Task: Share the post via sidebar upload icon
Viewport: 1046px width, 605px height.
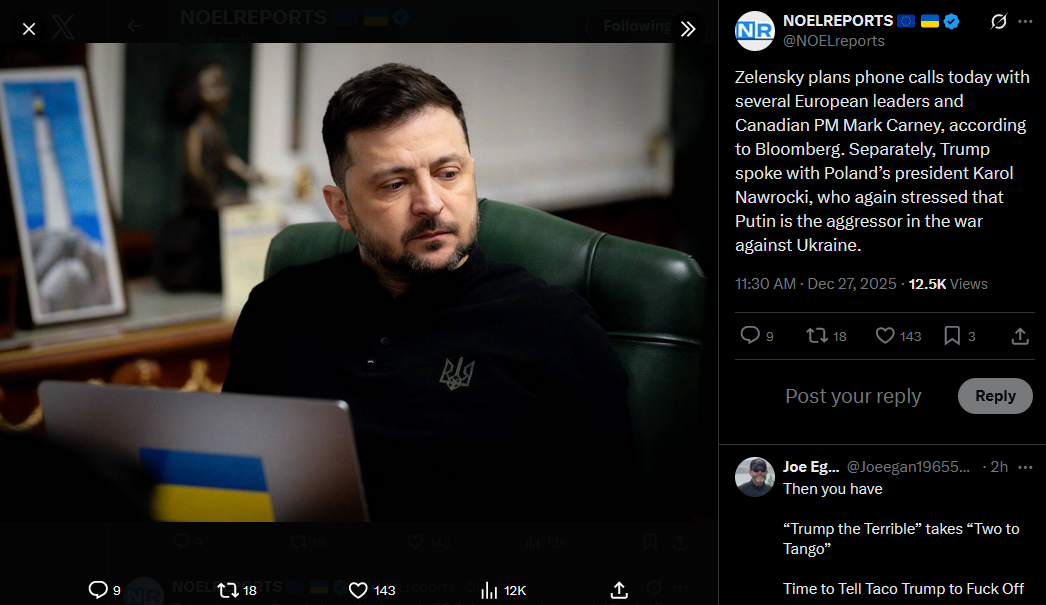Action: 1020,336
